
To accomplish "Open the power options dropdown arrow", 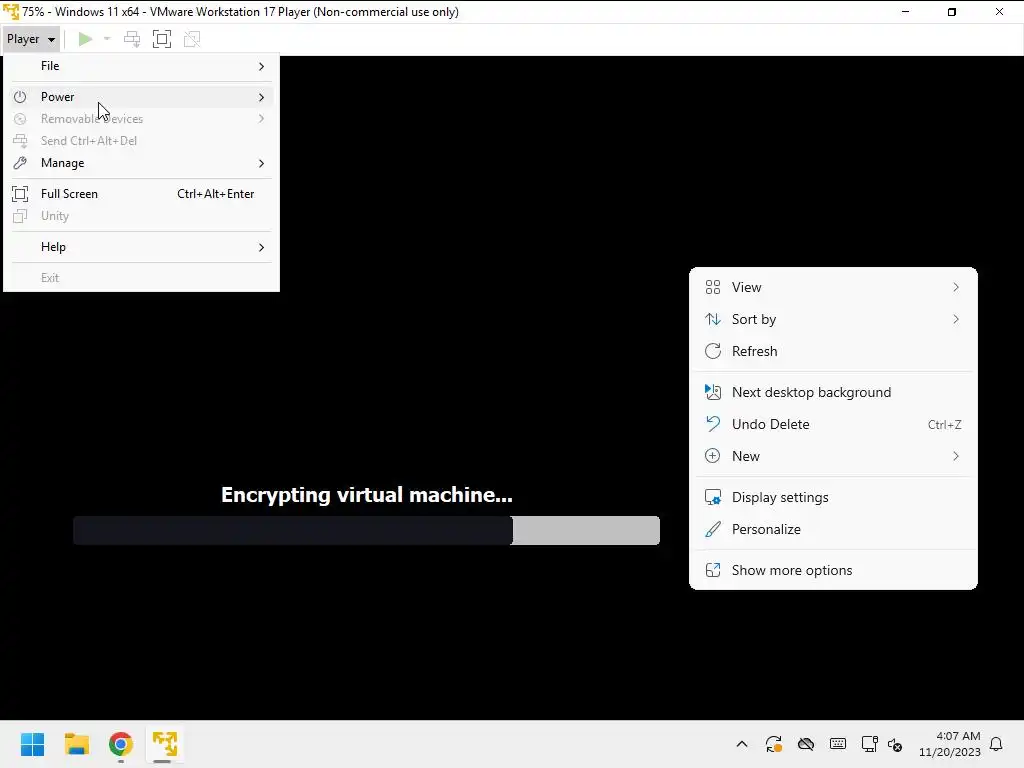I will [107, 39].
